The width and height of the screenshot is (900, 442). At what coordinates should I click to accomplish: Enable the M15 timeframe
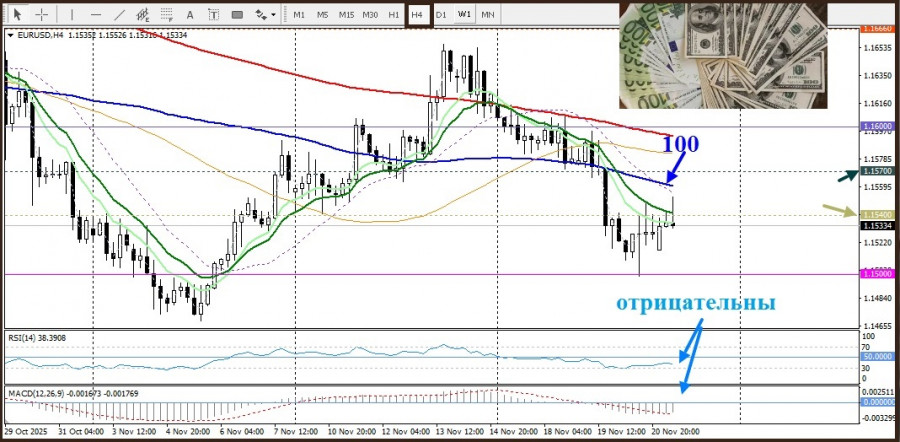[x=346, y=15]
